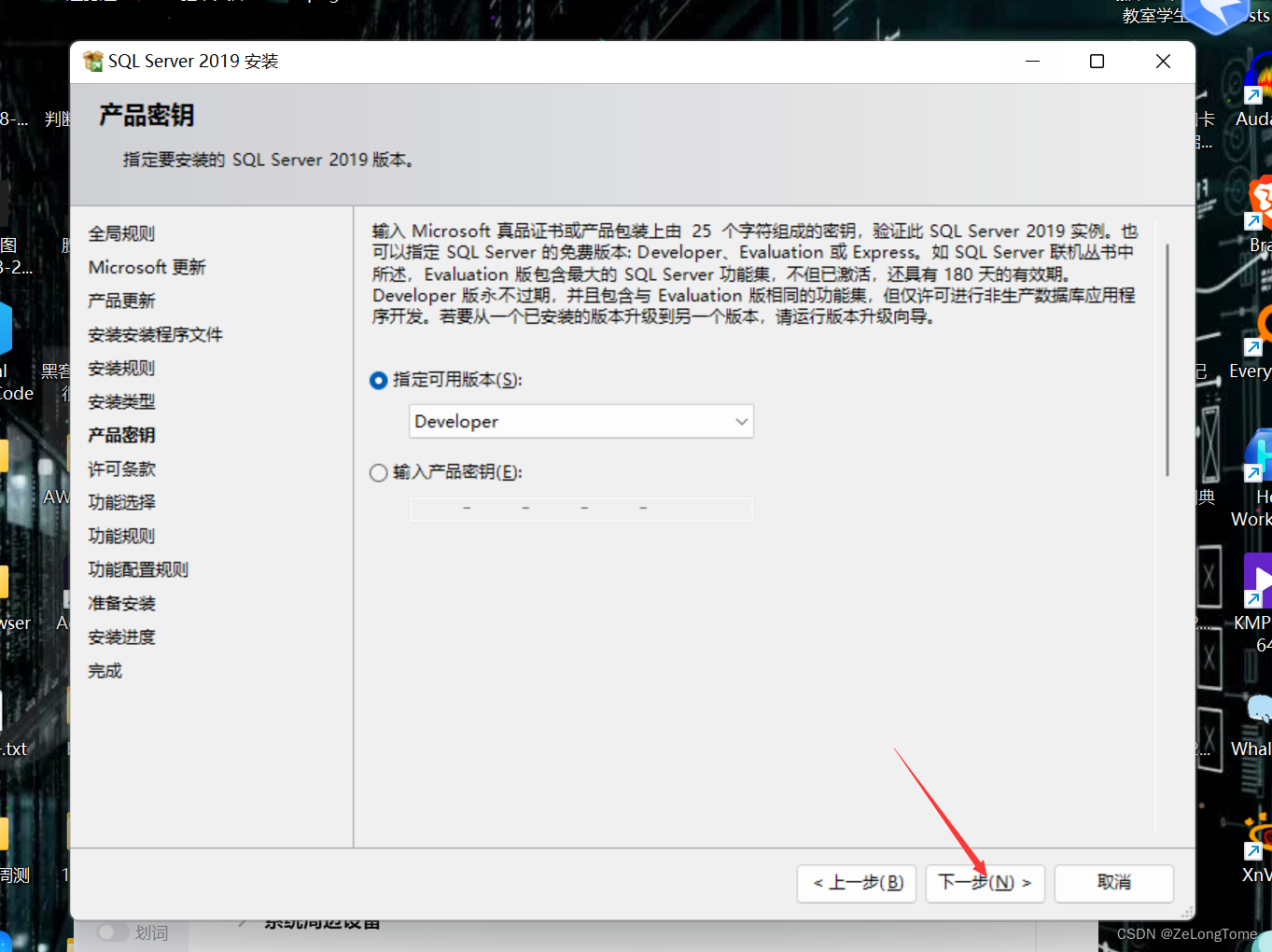Click the SQL Server setup title icon
The height and width of the screenshot is (952, 1272).
[92, 62]
